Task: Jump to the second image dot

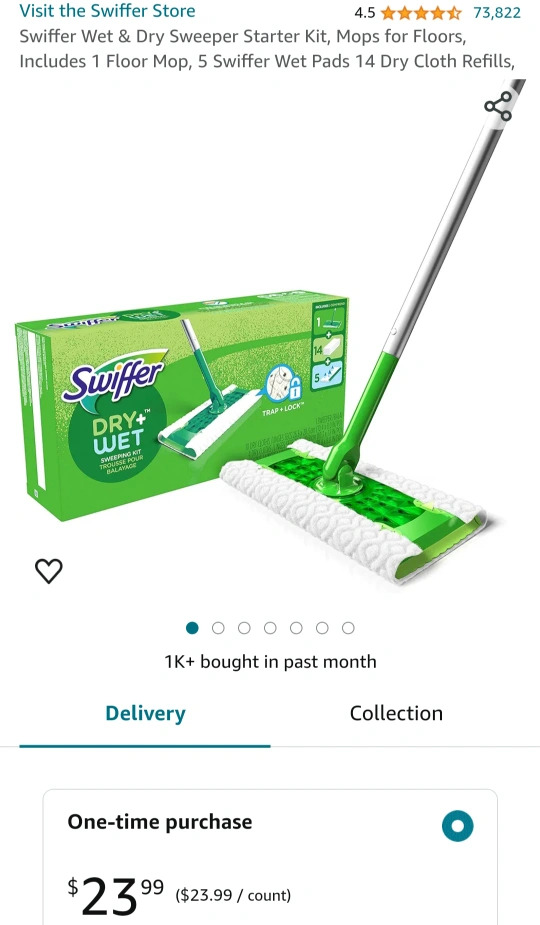Action: [218, 628]
